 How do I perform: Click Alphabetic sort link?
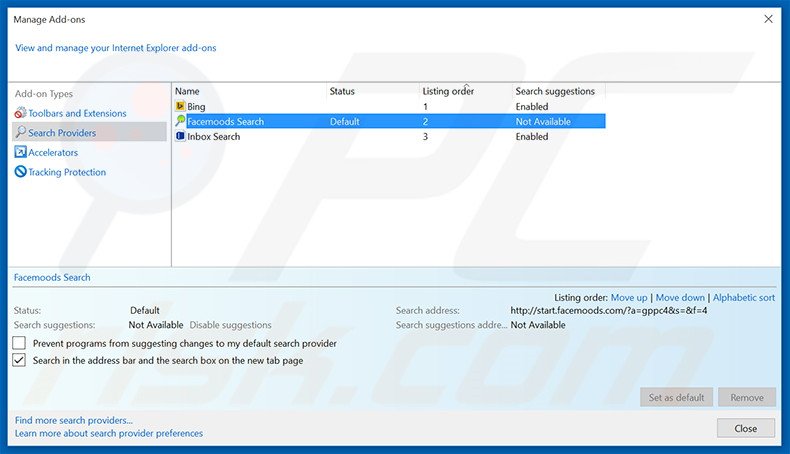744,297
